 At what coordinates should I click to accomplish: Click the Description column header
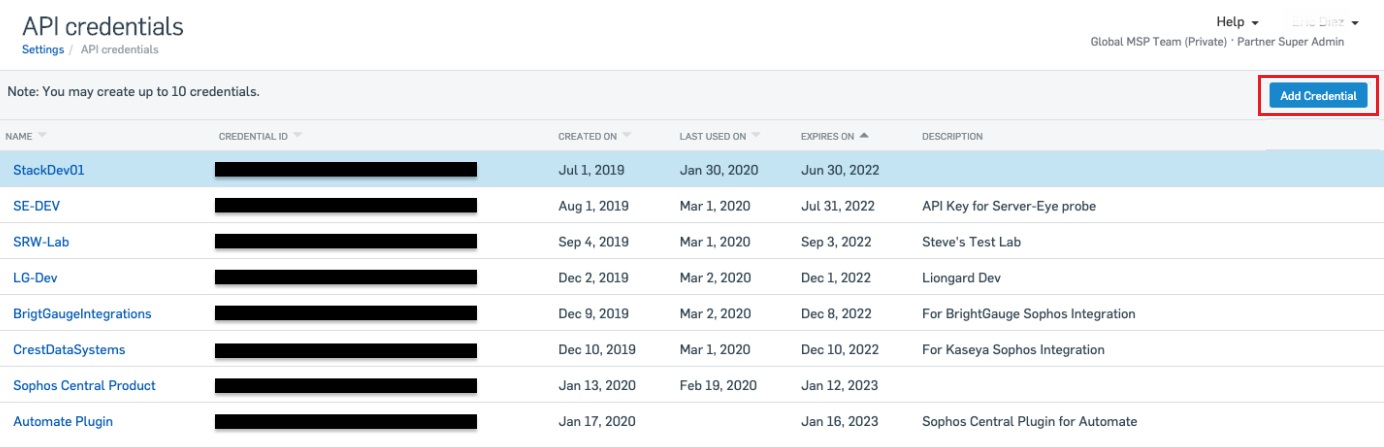tap(952, 136)
